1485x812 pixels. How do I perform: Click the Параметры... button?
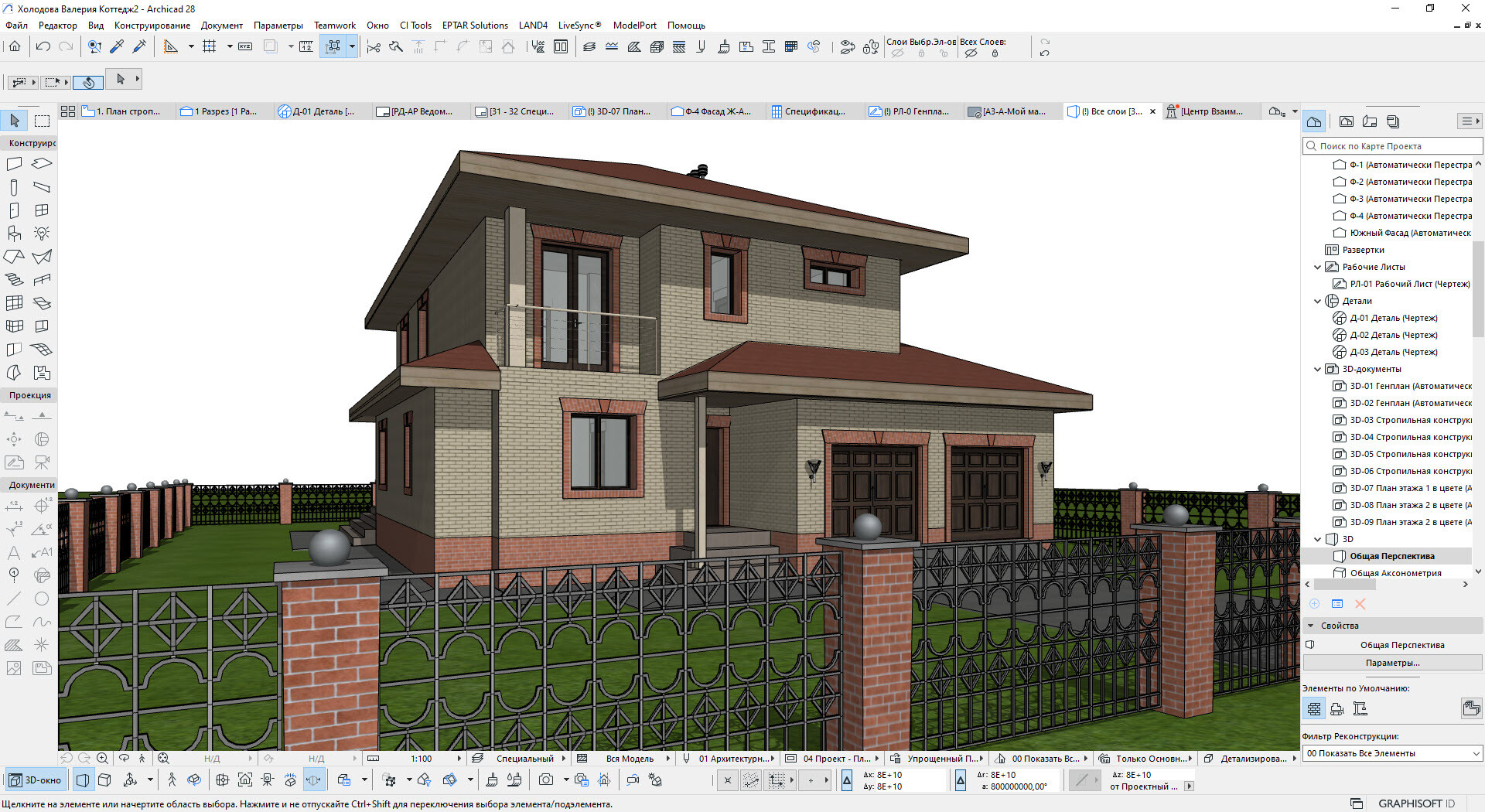coord(1392,663)
